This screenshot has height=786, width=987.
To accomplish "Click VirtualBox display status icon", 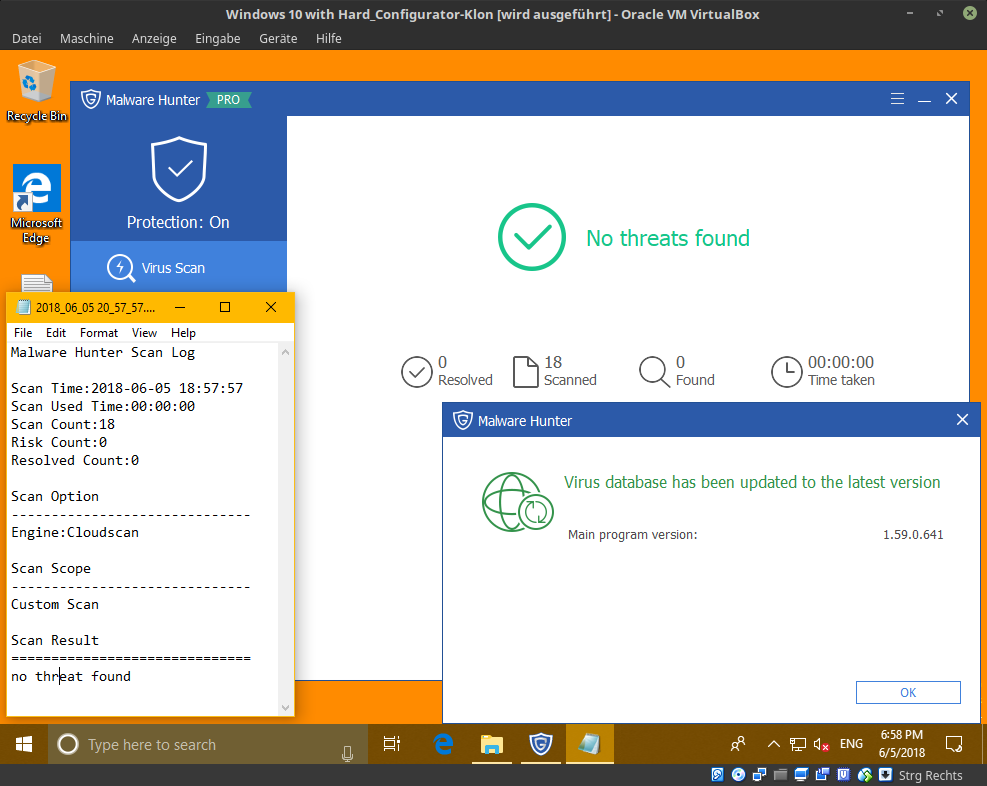I will point(801,775).
